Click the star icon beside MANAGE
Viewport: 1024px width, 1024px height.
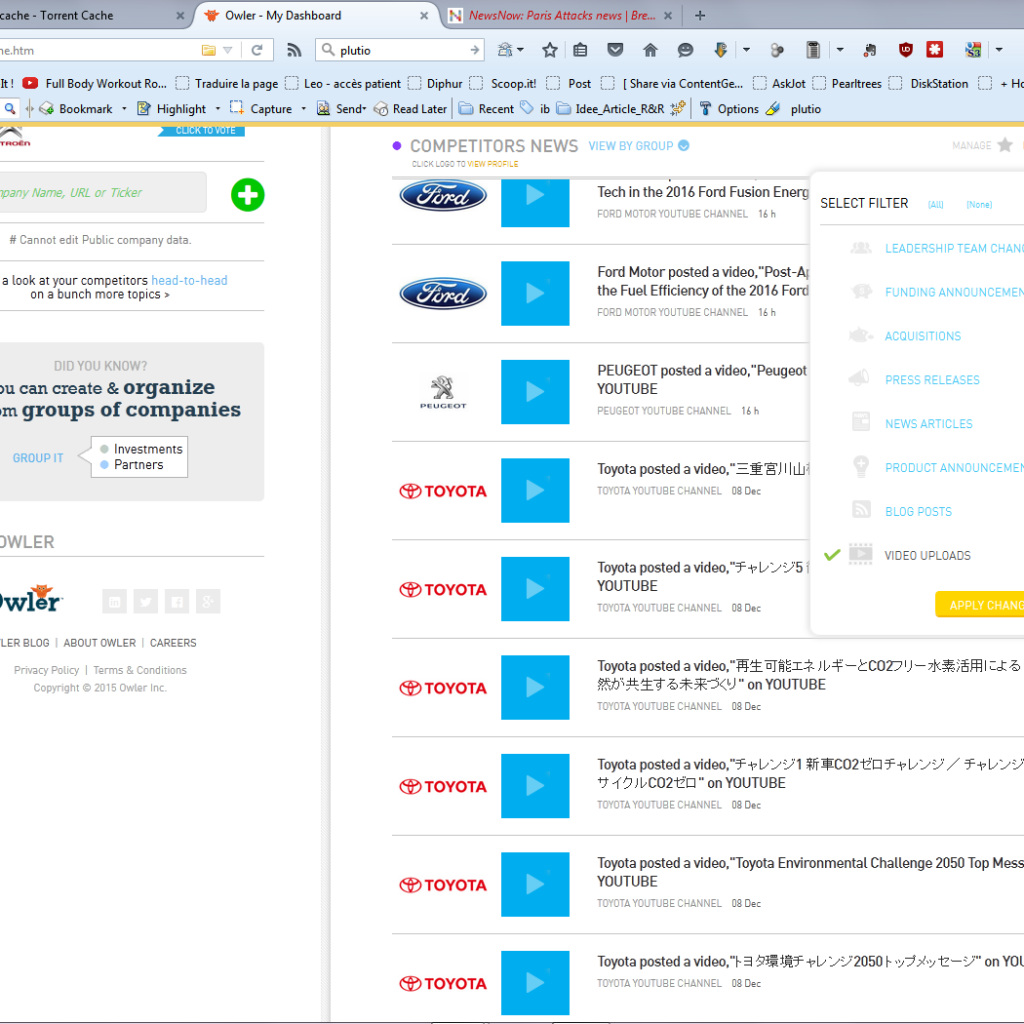click(1005, 145)
